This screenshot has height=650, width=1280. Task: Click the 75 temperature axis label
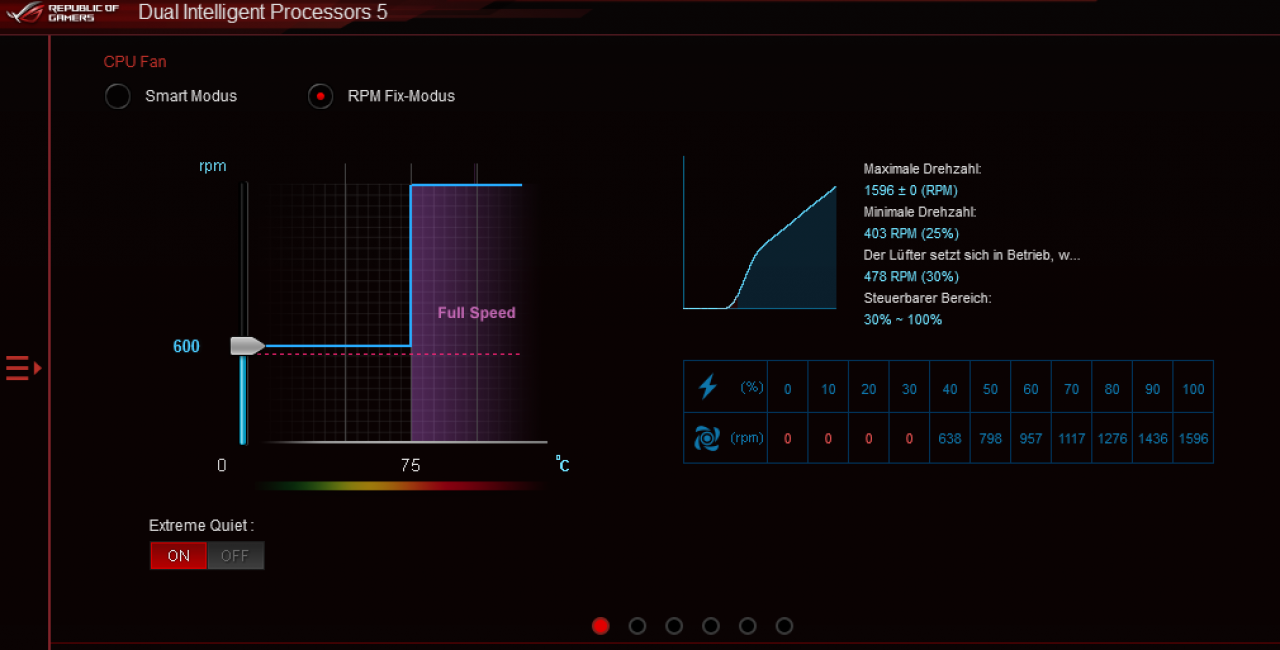point(410,465)
